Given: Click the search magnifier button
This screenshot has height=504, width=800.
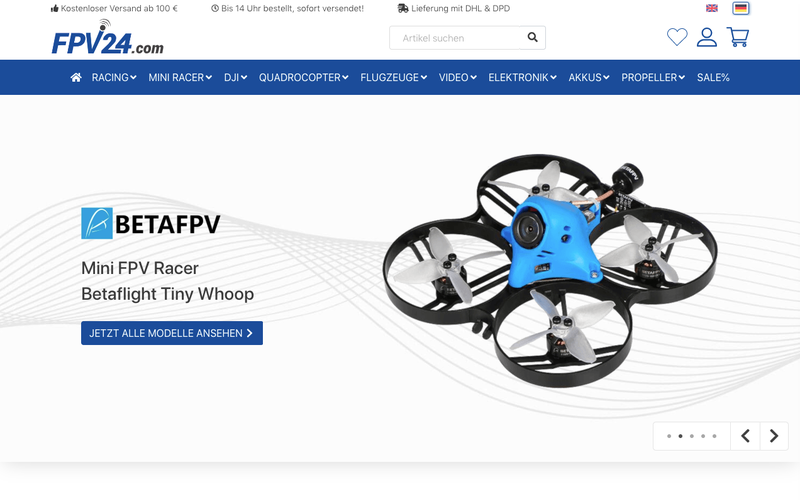Looking at the screenshot, I should (x=532, y=37).
